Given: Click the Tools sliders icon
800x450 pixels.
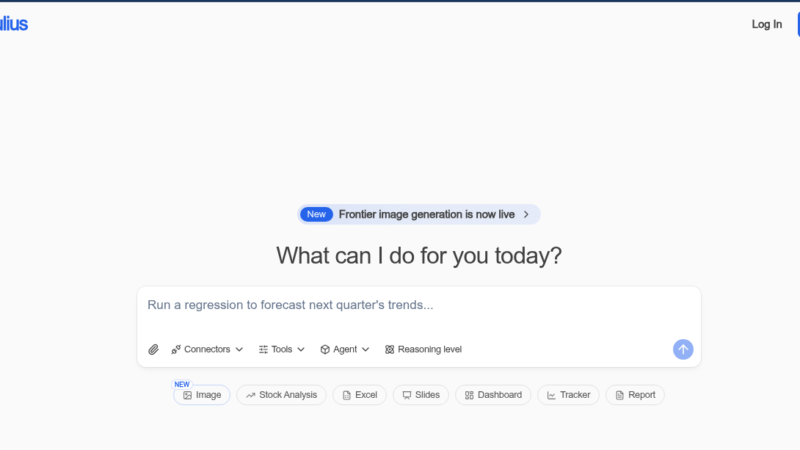Looking at the screenshot, I should click(x=263, y=349).
